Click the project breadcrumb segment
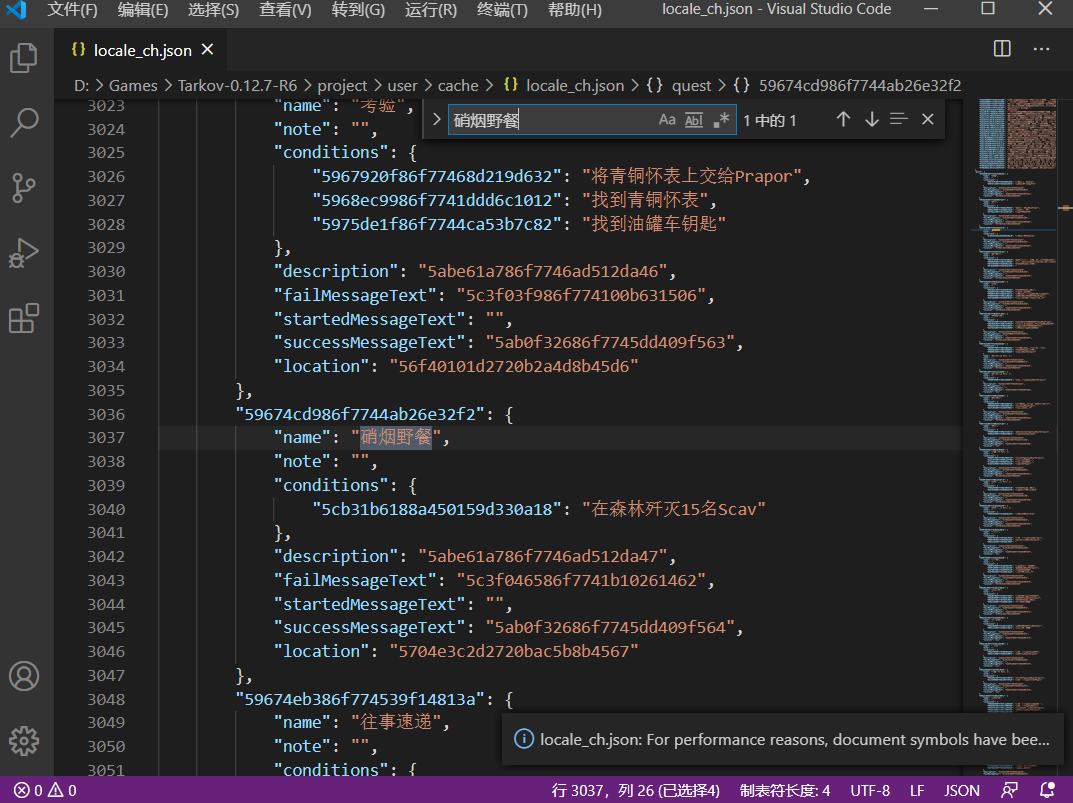 click(342, 86)
